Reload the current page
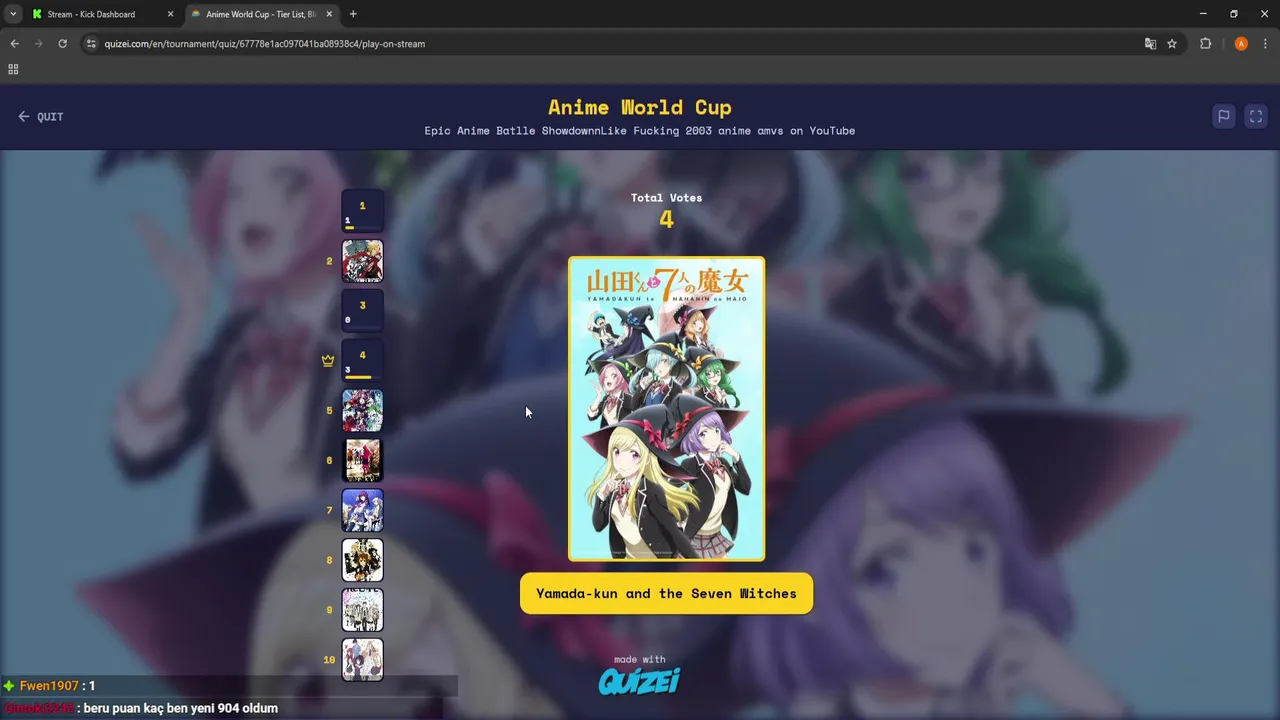The image size is (1280, 720). click(x=62, y=44)
